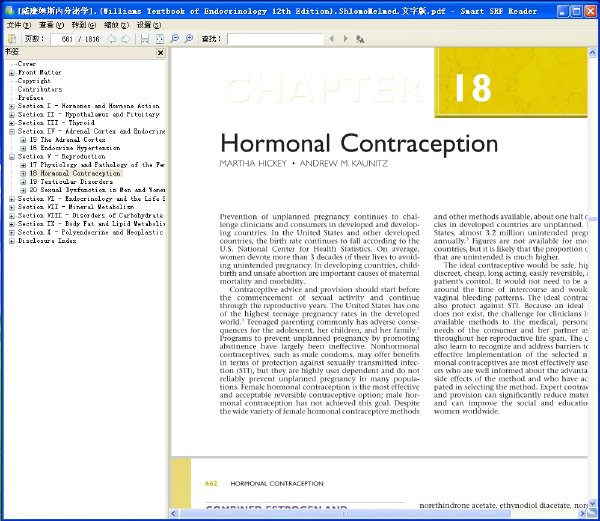Expand 17 Physiology and Pathology node
Image resolution: width=600 pixels, height=521 pixels.
(23, 165)
